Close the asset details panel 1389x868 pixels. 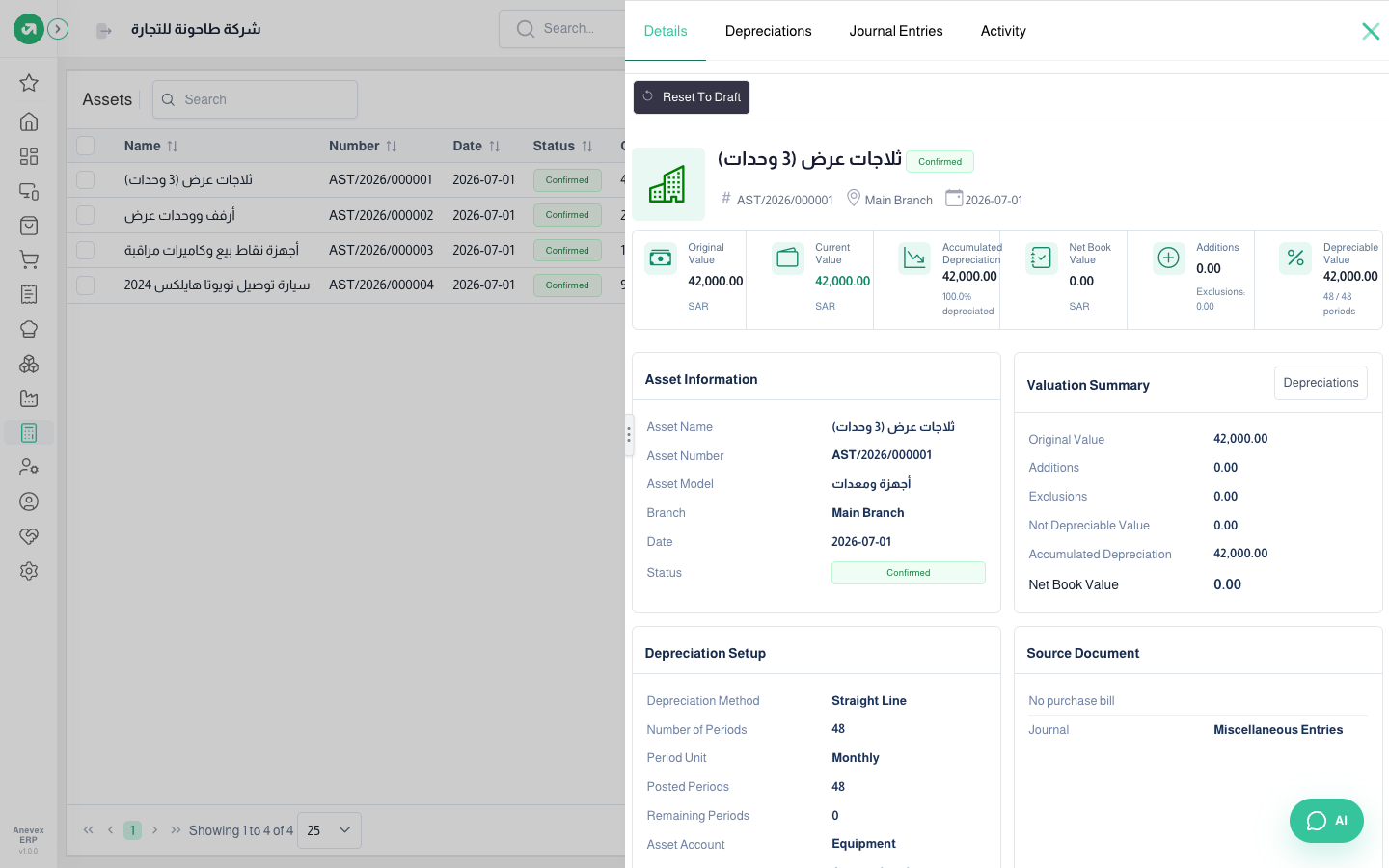[1370, 32]
